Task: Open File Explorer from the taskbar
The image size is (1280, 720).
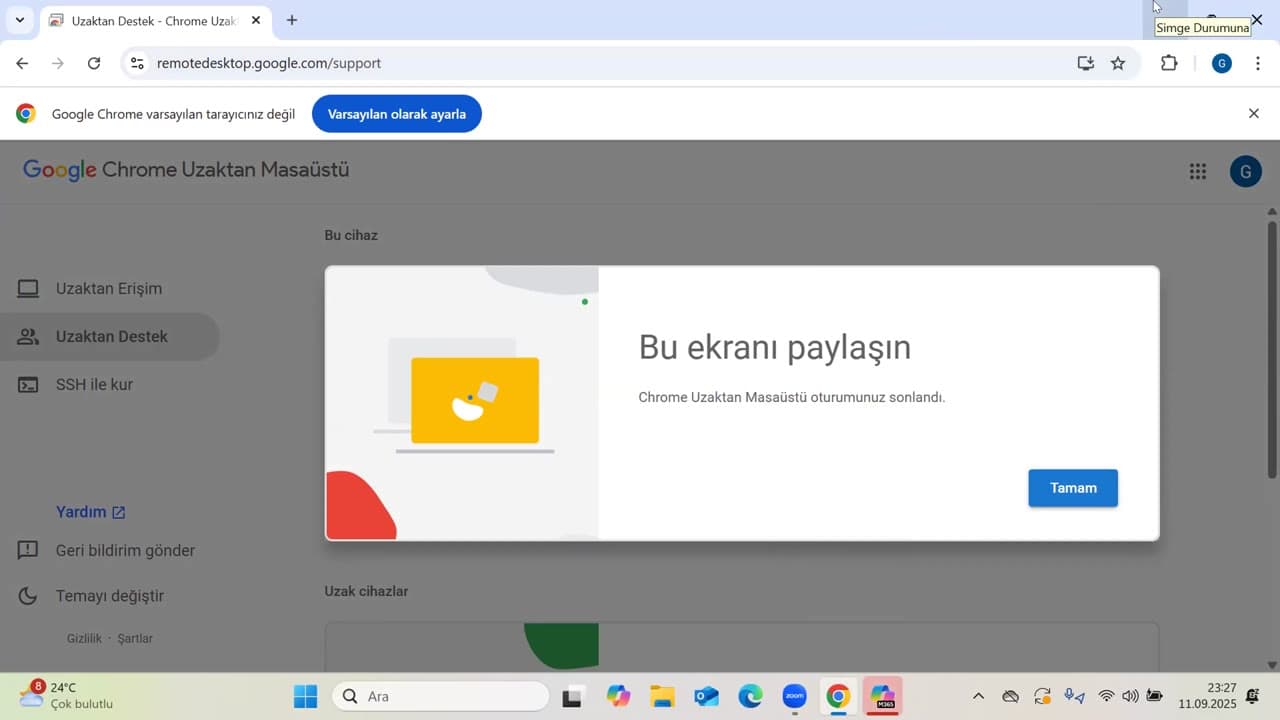Action: pyautogui.click(x=662, y=696)
